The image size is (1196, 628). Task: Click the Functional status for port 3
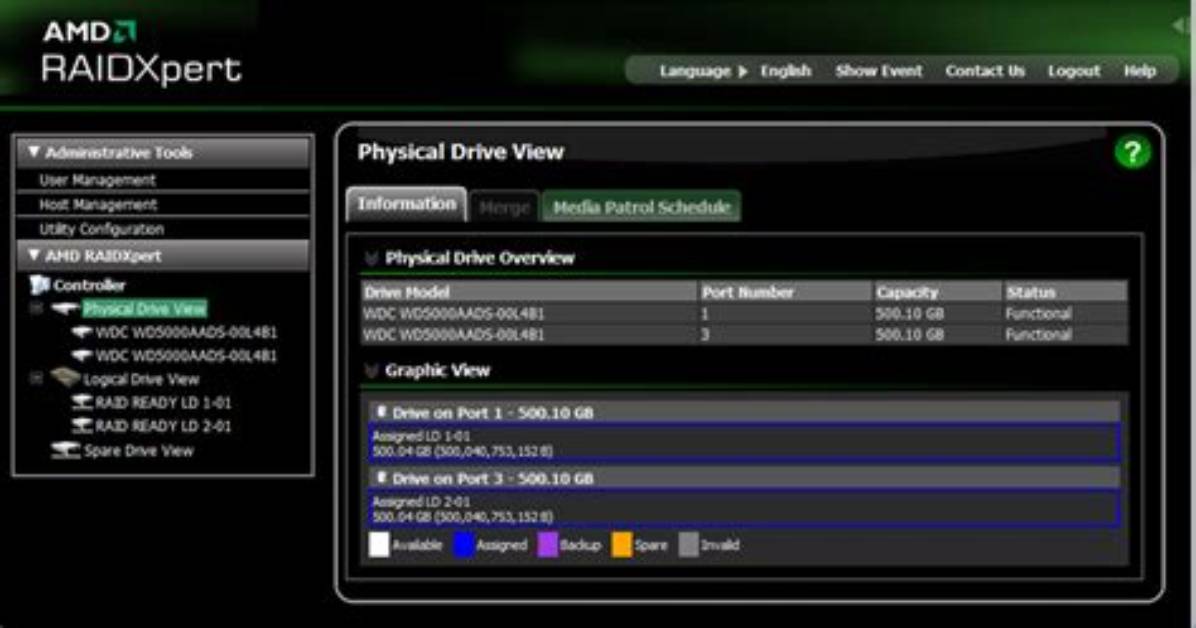point(1038,334)
